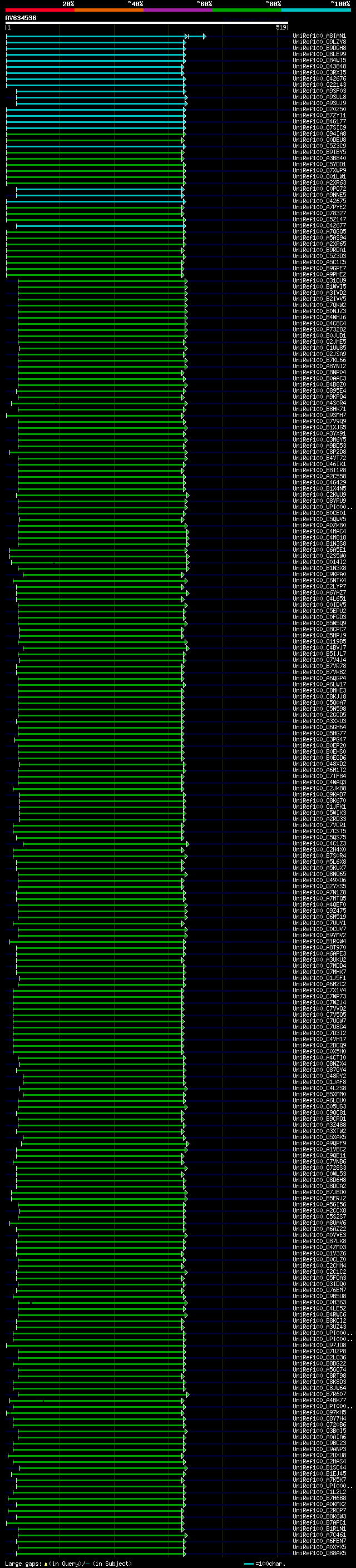
Task: Select the query name AV634536
Action: [21, 18]
